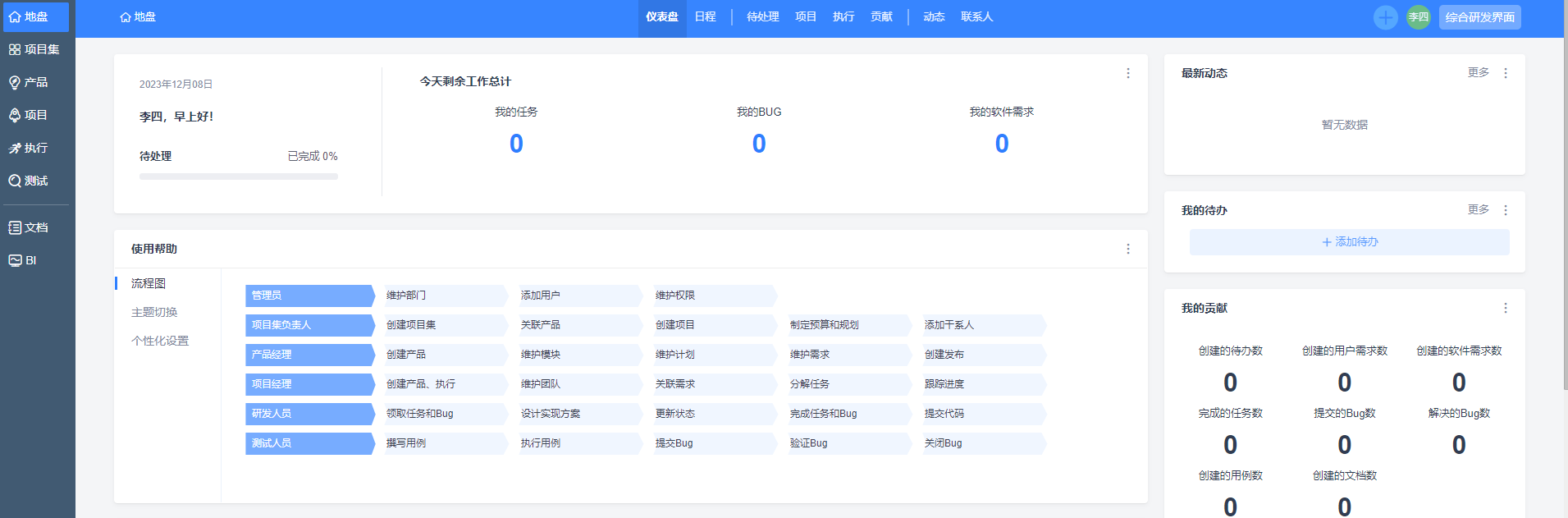Click the 执行用例 flowchart step
Image resolution: width=1568 pixels, height=518 pixels.
(580, 443)
